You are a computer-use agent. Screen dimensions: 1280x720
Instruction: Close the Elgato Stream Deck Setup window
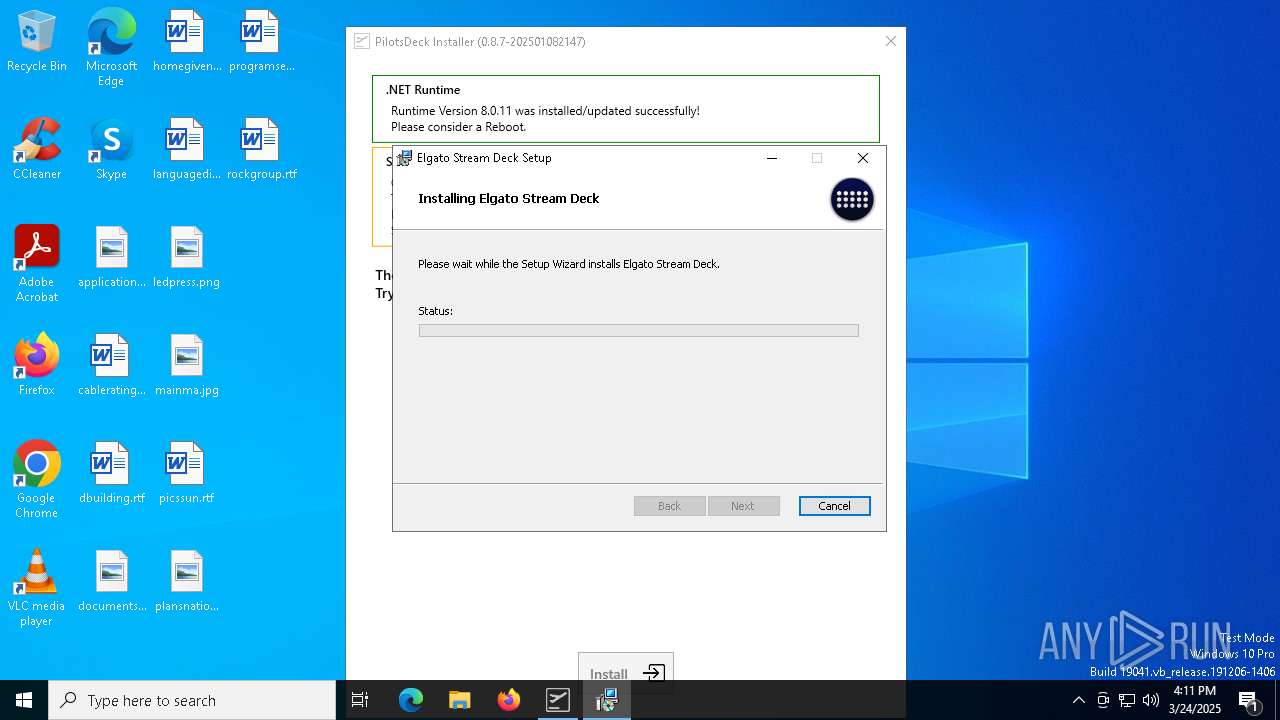click(863, 158)
